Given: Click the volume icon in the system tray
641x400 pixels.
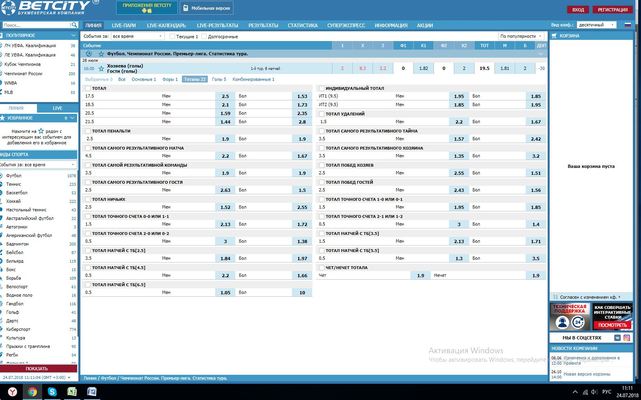Looking at the screenshot, I should [594, 392].
